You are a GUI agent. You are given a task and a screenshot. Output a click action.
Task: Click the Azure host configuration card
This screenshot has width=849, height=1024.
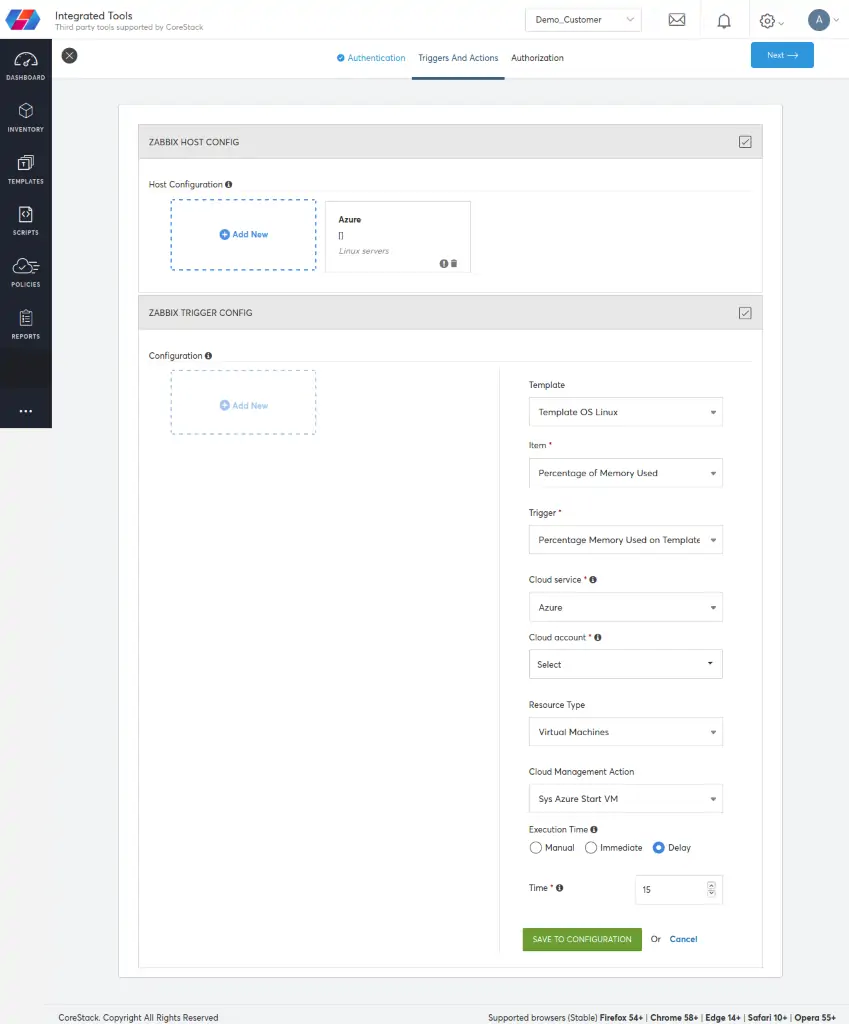(x=398, y=236)
